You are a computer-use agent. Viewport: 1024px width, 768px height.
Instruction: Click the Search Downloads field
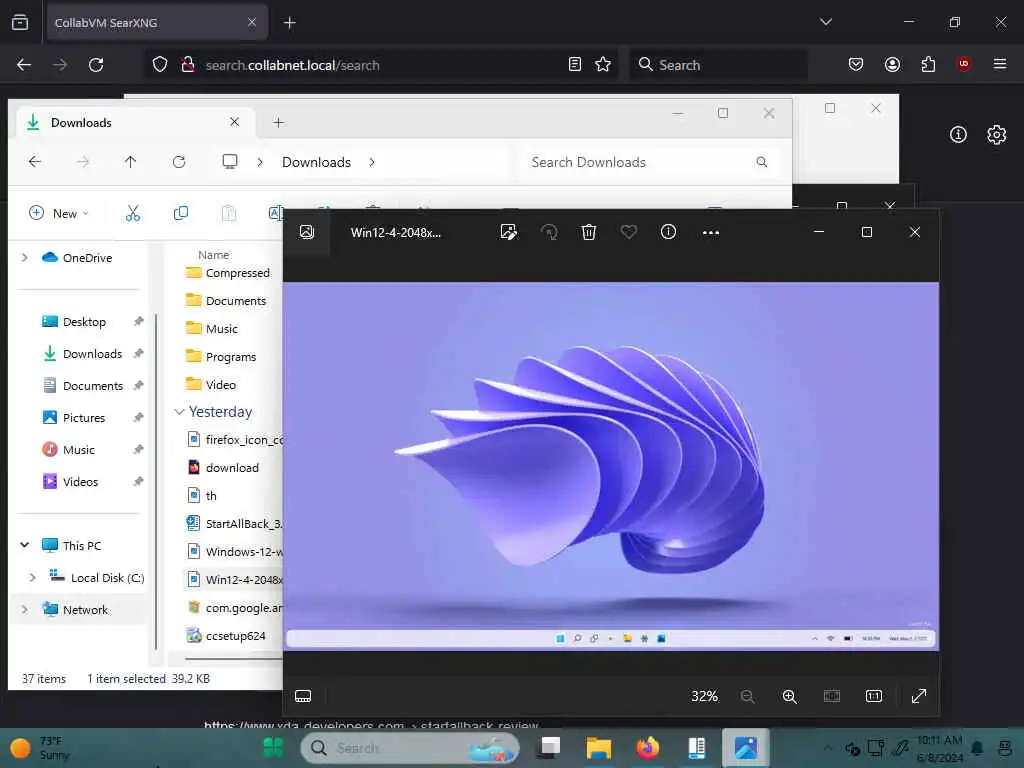click(x=648, y=162)
